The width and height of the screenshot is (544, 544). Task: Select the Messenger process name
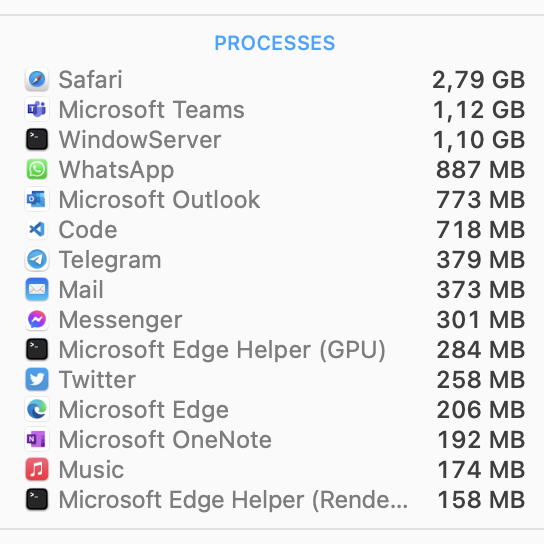tap(120, 320)
